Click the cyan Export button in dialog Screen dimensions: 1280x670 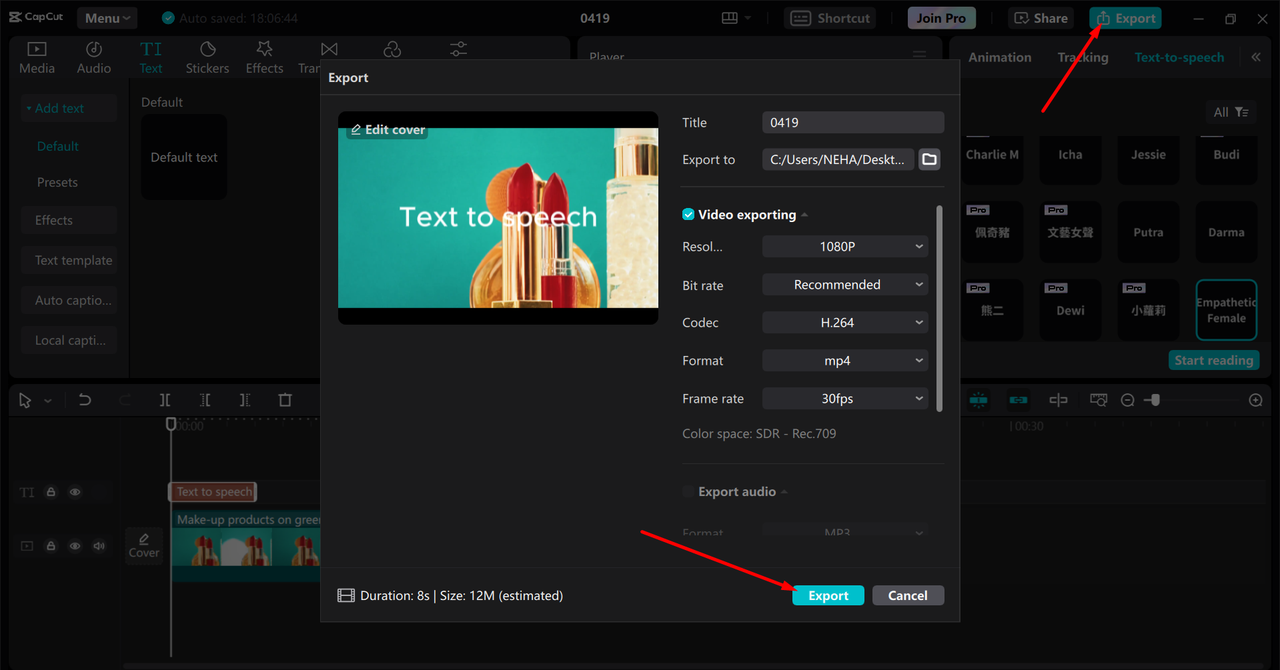click(x=828, y=595)
